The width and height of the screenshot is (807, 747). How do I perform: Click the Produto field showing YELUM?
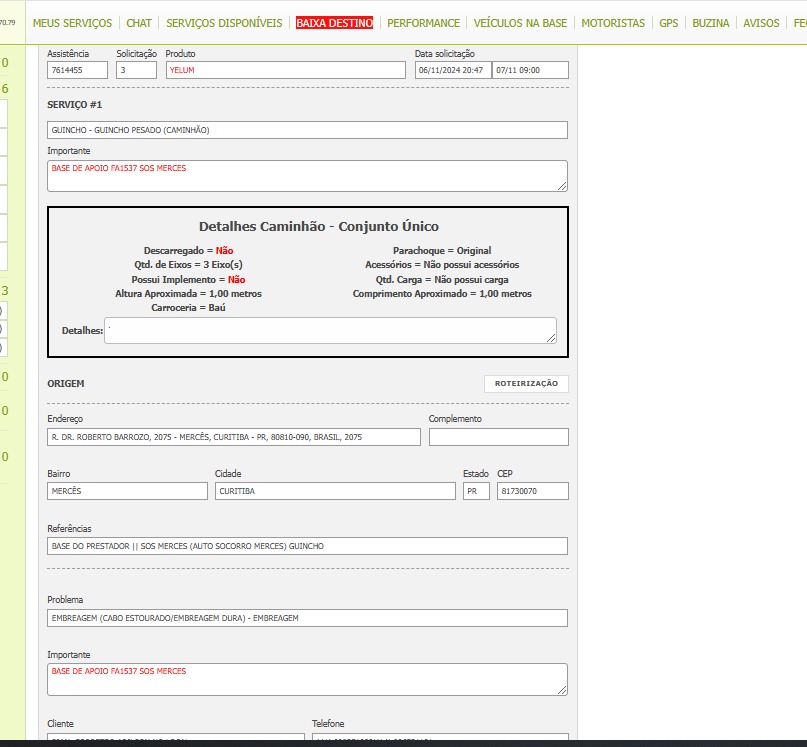click(285, 71)
